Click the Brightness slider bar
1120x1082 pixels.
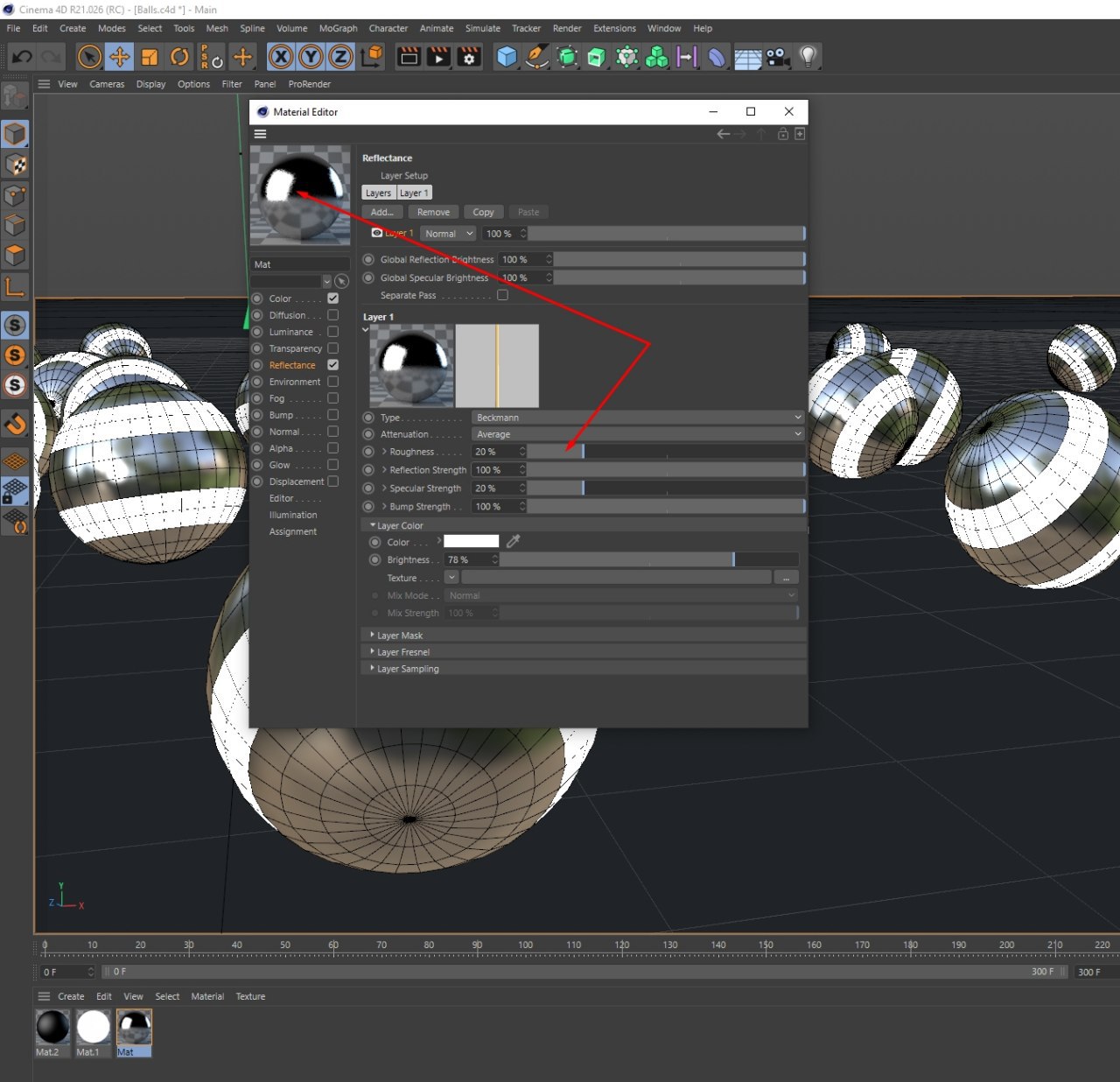point(649,559)
